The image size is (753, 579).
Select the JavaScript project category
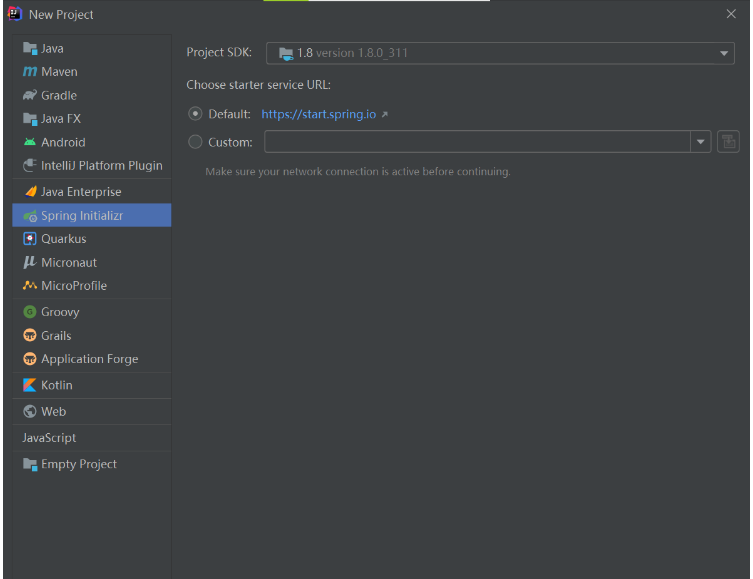point(50,438)
